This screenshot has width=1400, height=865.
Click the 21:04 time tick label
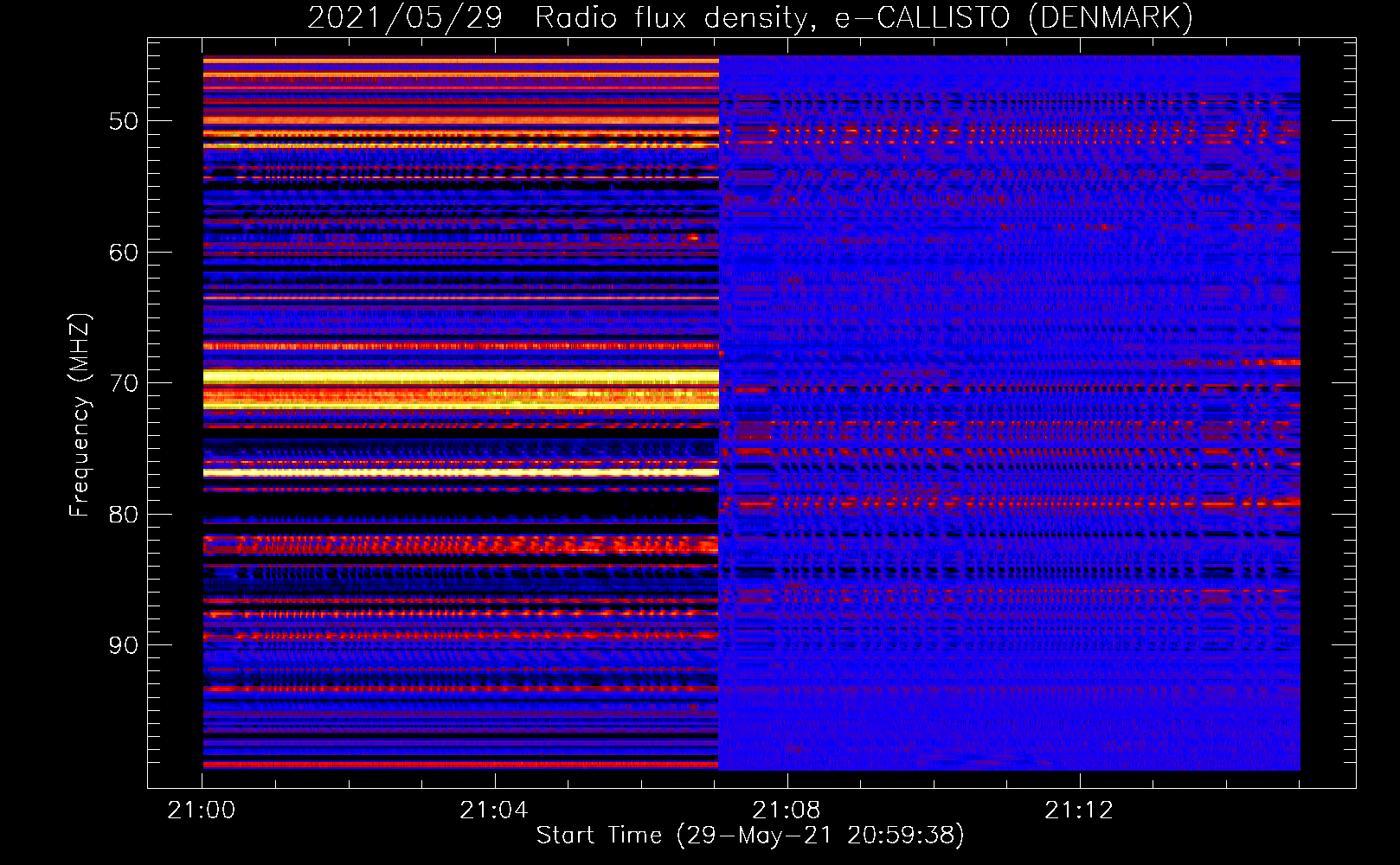point(494,810)
